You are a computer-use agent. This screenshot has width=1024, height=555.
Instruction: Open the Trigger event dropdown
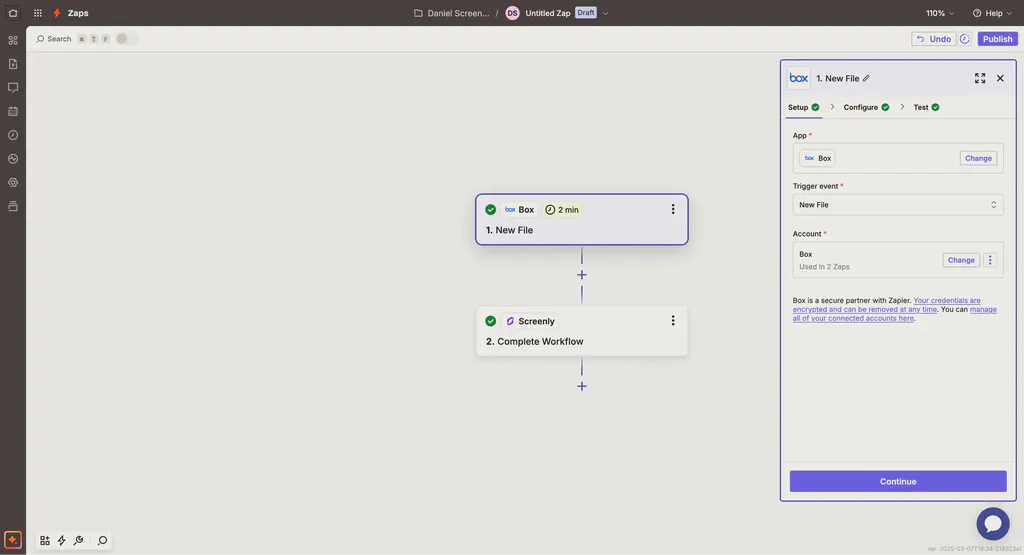(897, 205)
